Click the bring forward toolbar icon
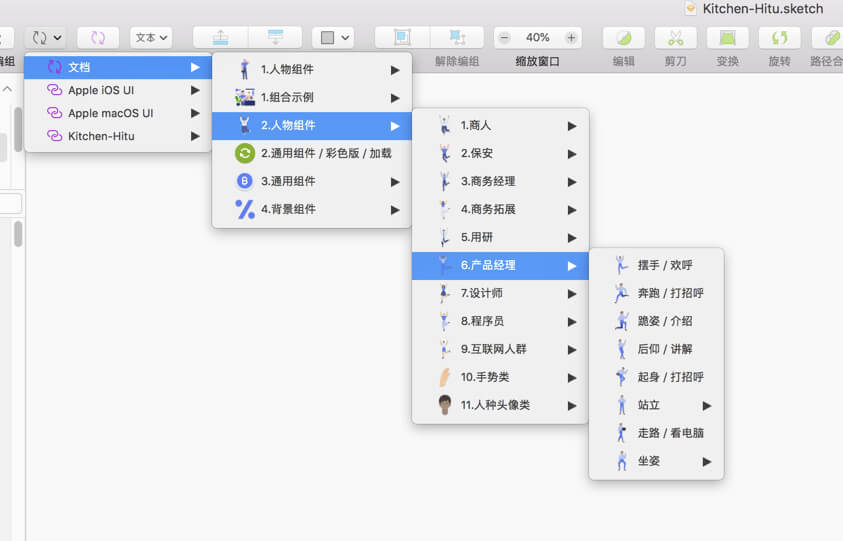The width and height of the screenshot is (843, 541). click(220, 38)
